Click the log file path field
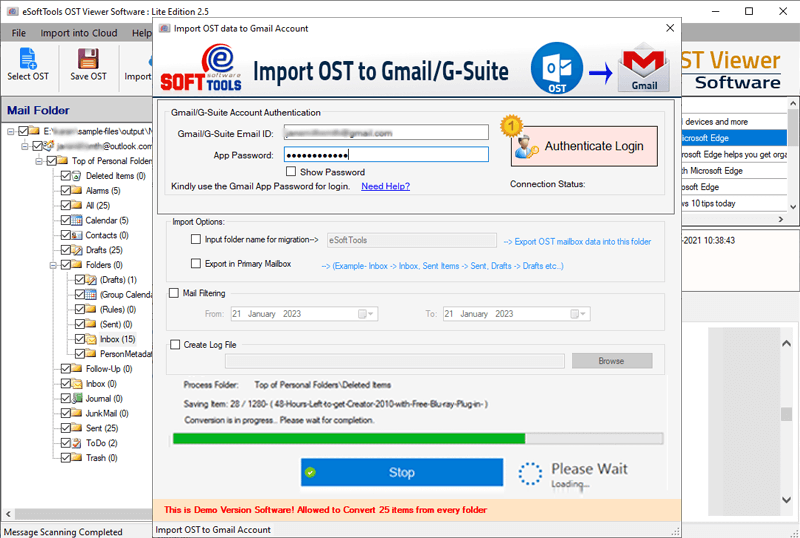Viewport: 800px width, 538px height. (x=394, y=361)
